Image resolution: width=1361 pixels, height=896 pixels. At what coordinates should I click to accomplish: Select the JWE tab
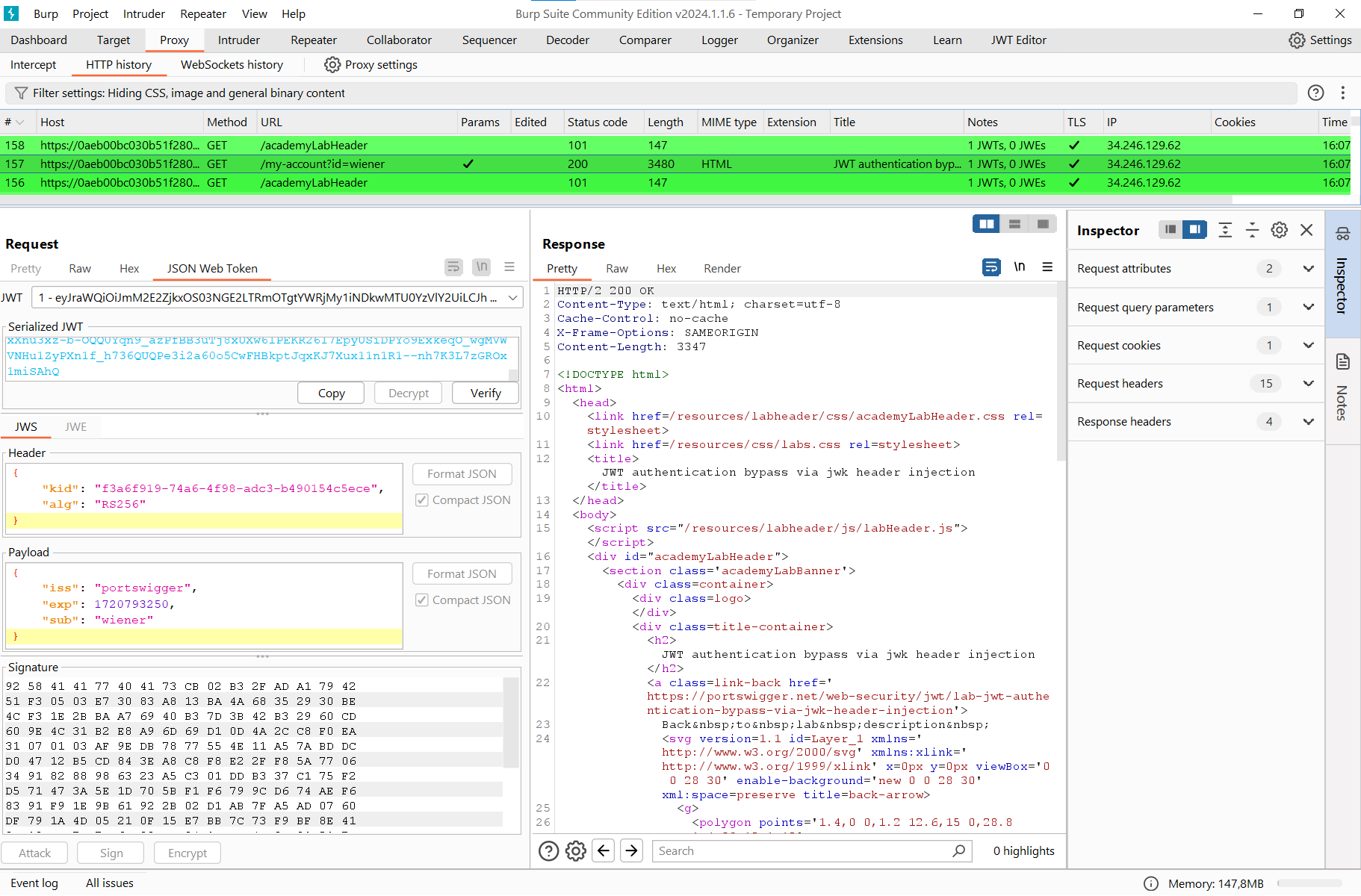coord(75,427)
